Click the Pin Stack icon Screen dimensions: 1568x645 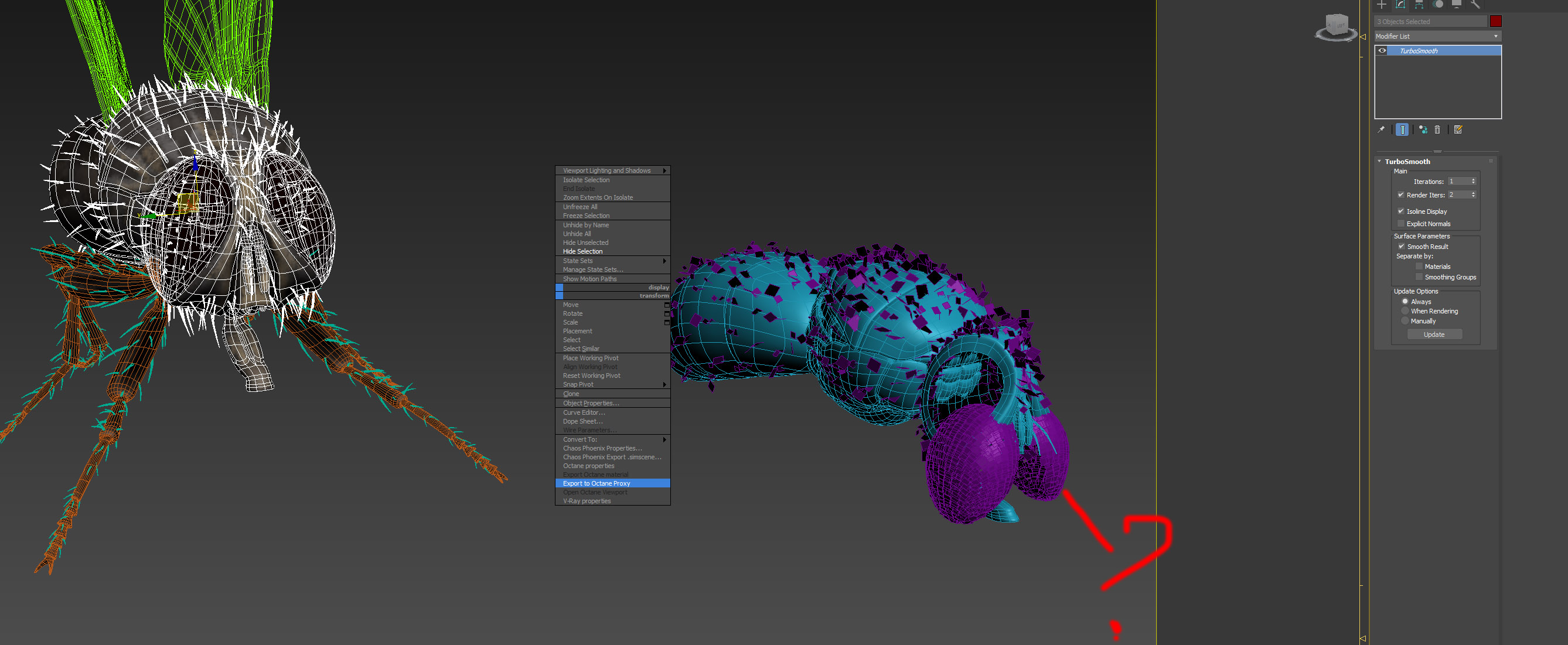pyautogui.click(x=1381, y=129)
